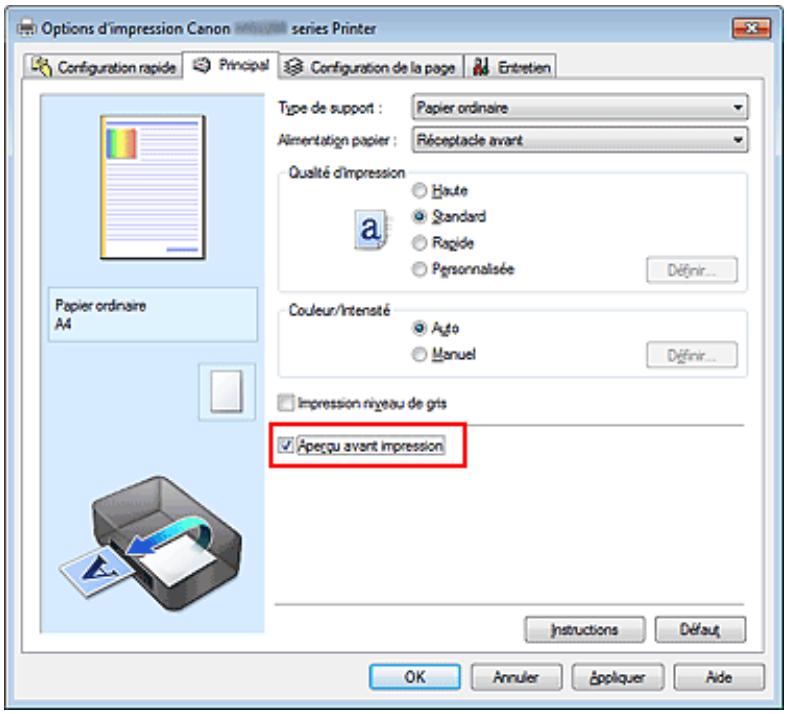
Task: Click the Entretien tab tools icon
Action: tap(481, 66)
